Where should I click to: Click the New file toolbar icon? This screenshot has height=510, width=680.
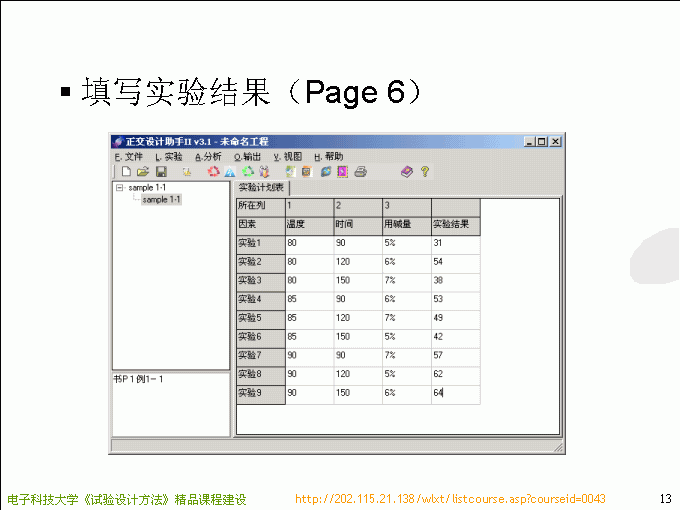(126, 172)
